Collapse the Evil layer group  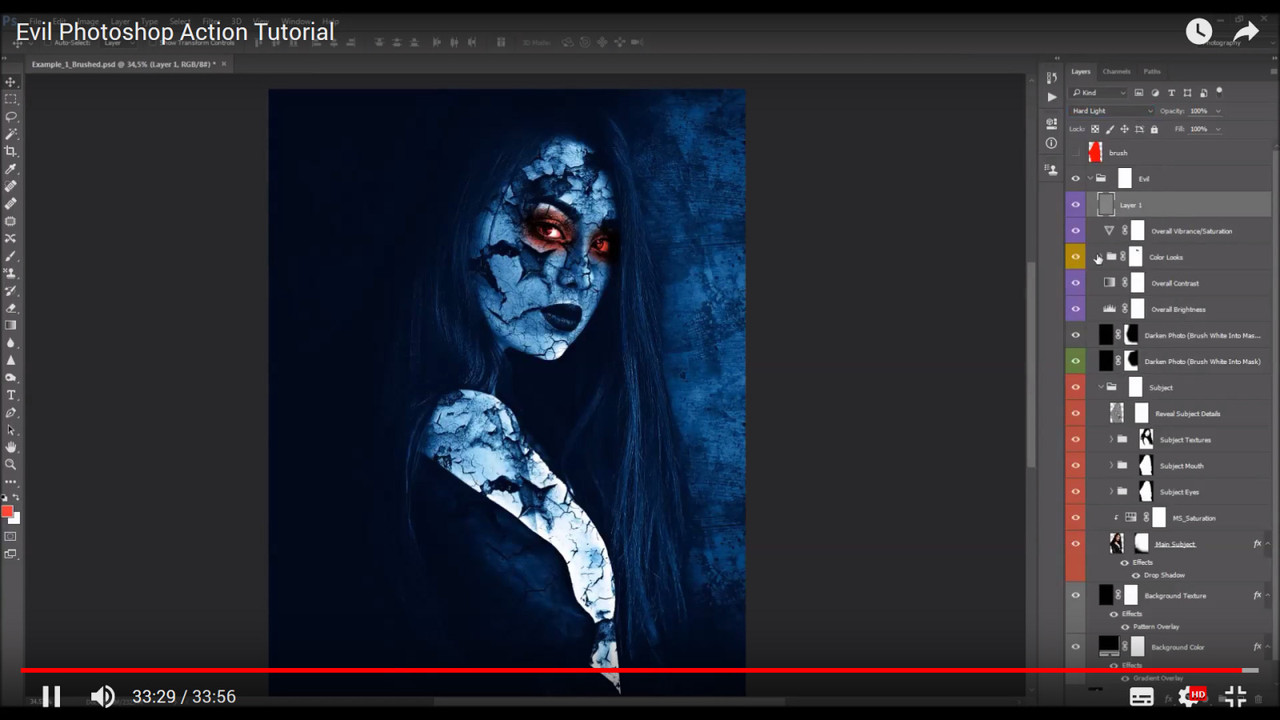(x=1090, y=177)
